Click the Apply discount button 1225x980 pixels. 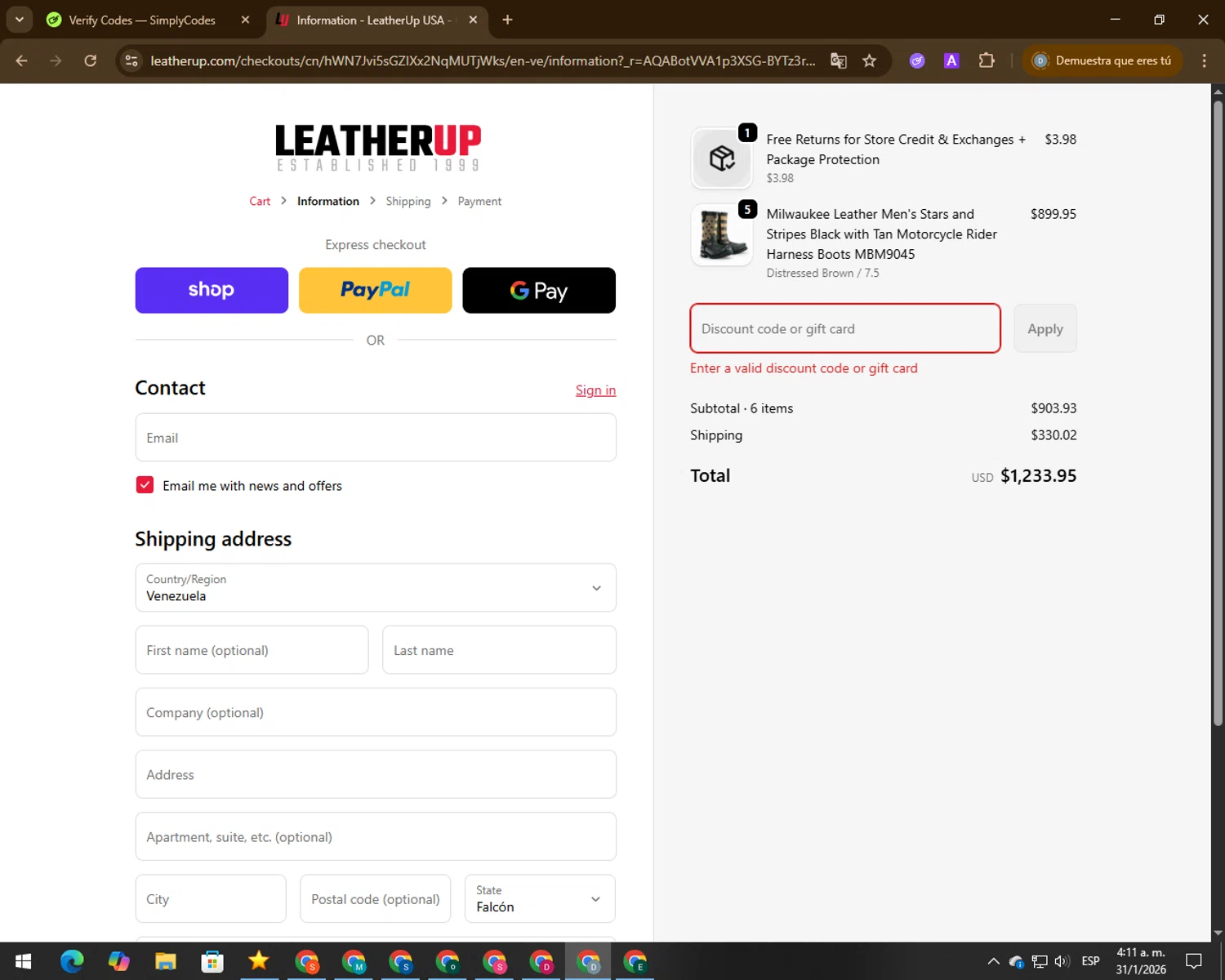[1045, 328]
